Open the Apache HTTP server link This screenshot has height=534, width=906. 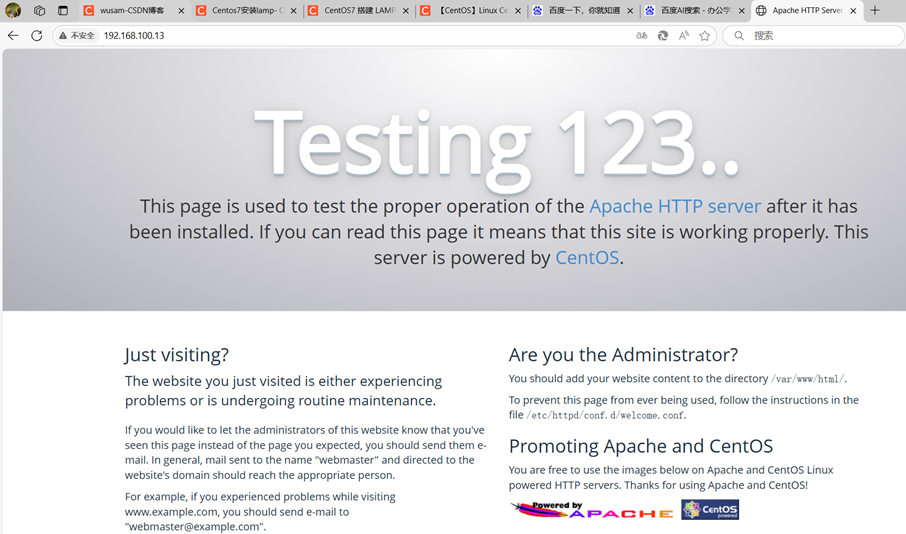point(675,206)
